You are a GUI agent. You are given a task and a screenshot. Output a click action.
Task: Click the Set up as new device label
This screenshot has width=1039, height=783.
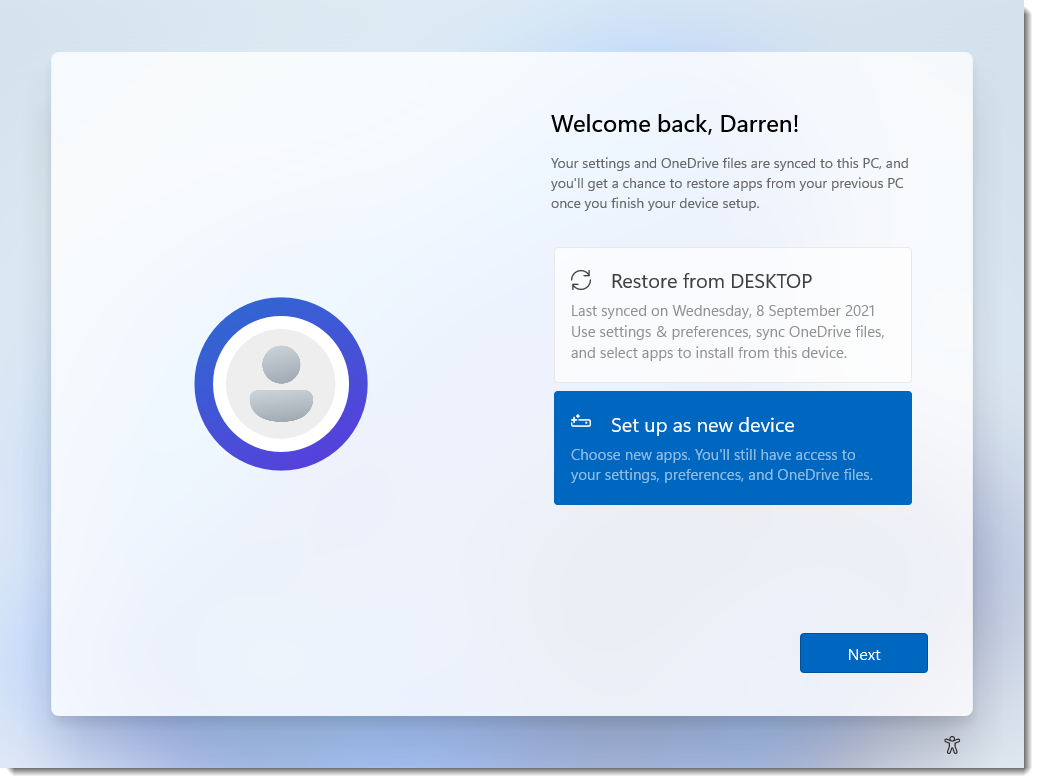pyautogui.click(x=702, y=425)
